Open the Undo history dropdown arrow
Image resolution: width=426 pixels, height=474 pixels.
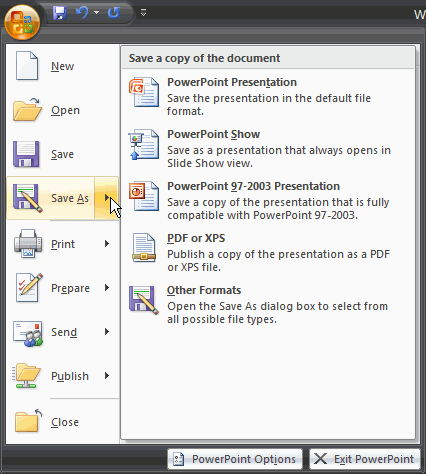96,13
